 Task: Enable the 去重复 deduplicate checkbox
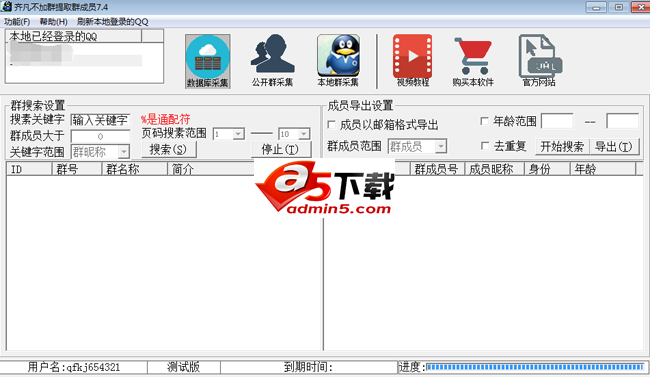(x=484, y=146)
